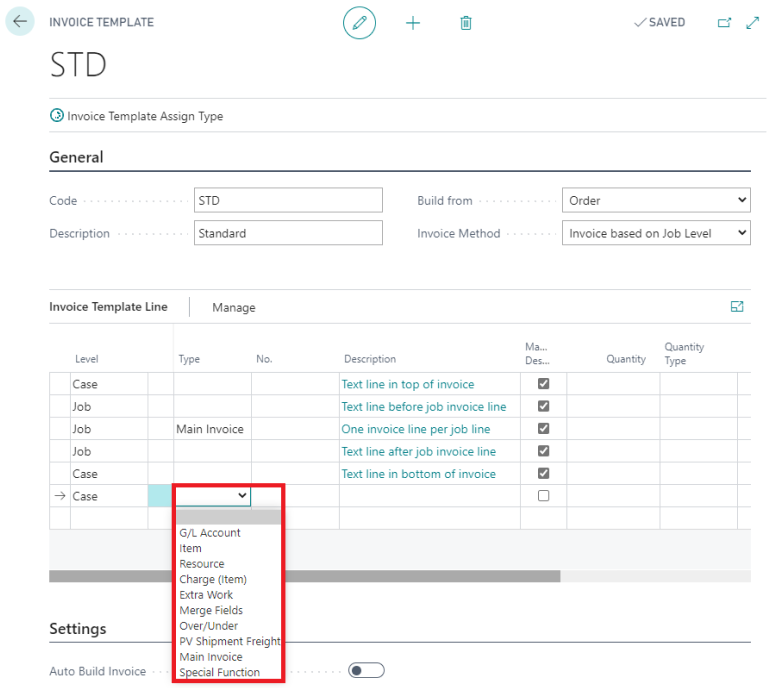Open 'Text line in top of invoice' link
The height and width of the screenshot is (688, 767).
point(407,384)
